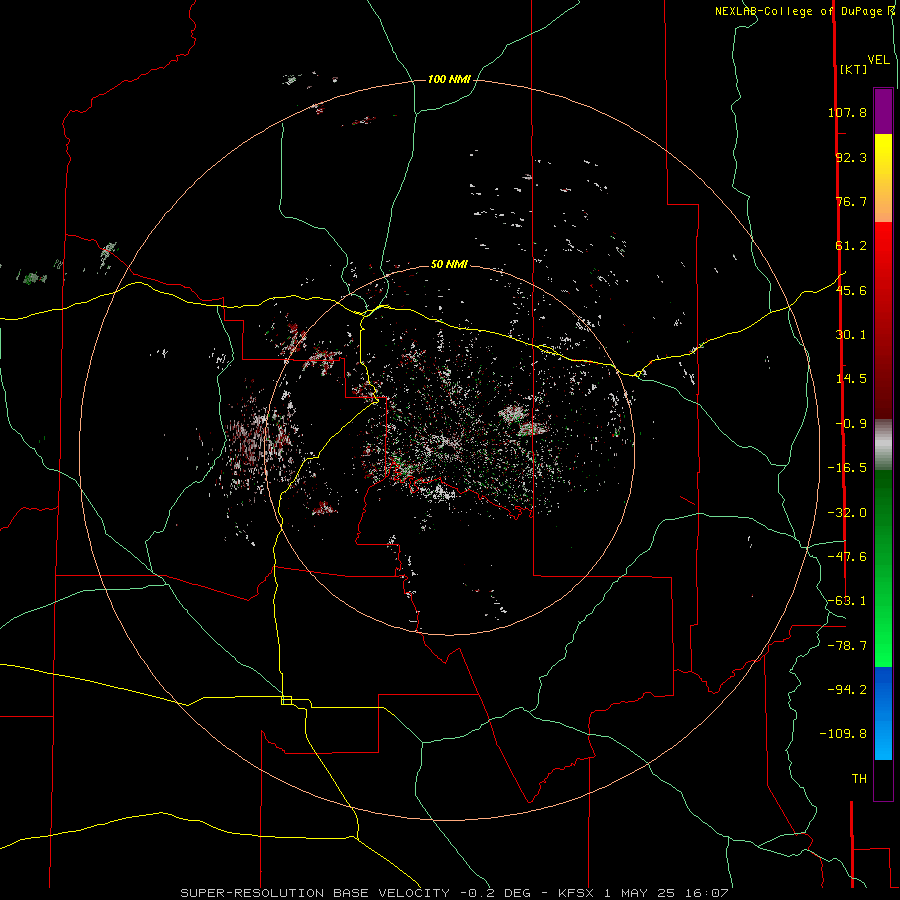Click the -0.9 value on velocity scale
Image resolution: width=900 pixels, height=900 pixels.
coord(851,424)
